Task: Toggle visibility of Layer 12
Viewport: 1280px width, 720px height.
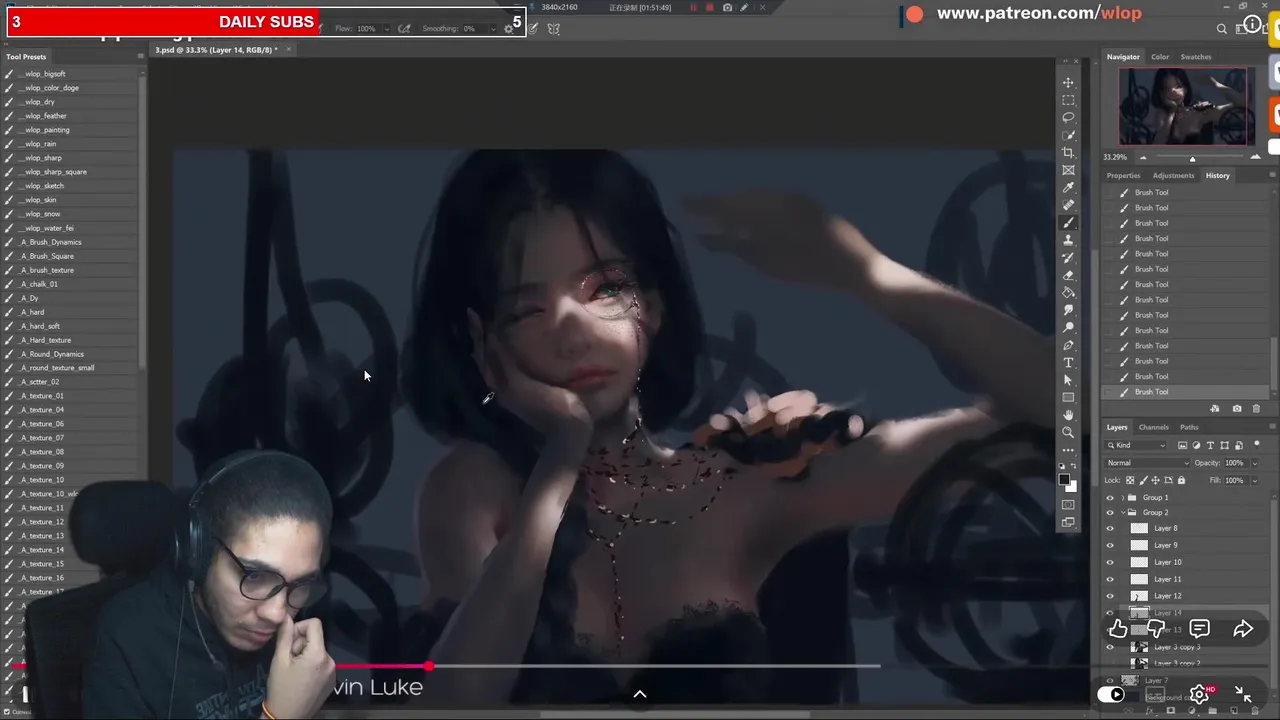Action: point(1109,596)
